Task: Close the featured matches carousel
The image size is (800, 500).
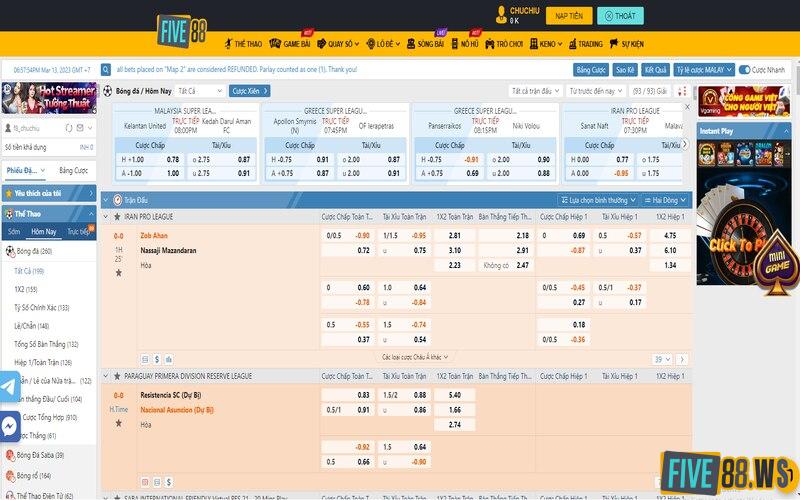Action: click(687, 107)
